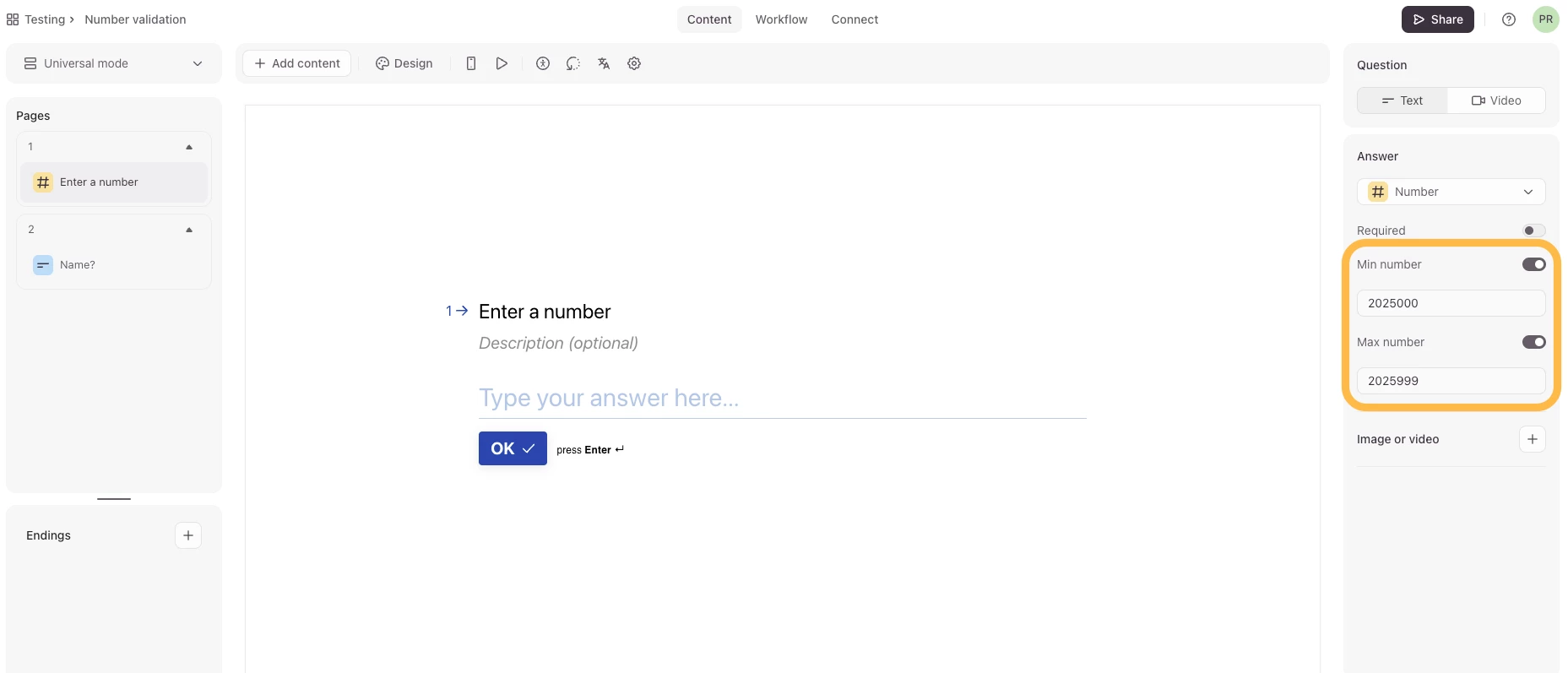1568x673 pixels.
Task: Open the PR profile avatar
Action: [1546, 19]
